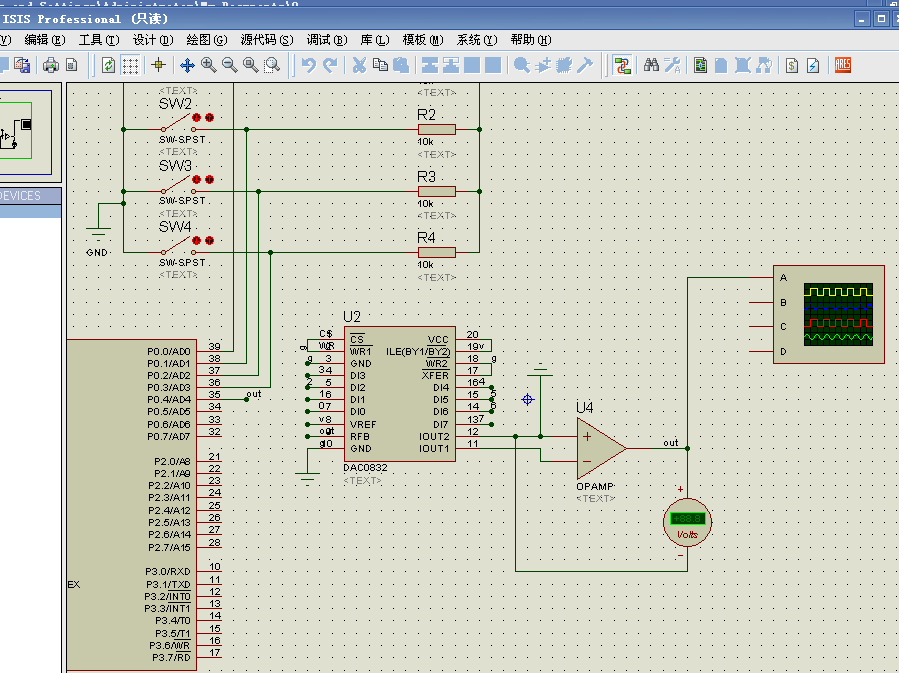
Task: Open the 模板(M) menu
Action: (423, 40)
